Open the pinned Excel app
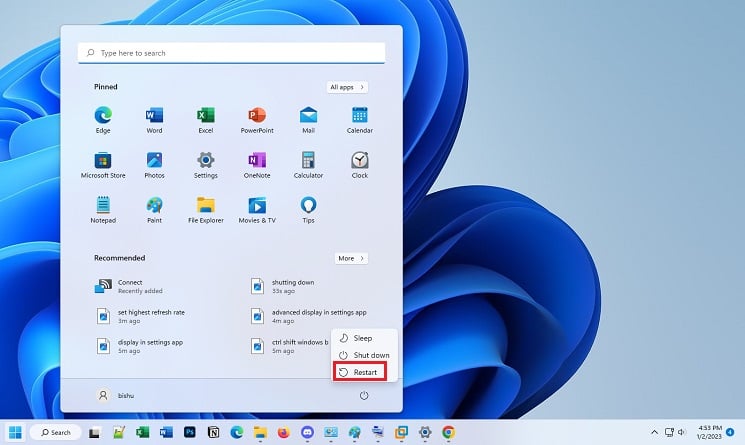This screenshot has height=445, width=745. tap(206, 120)
